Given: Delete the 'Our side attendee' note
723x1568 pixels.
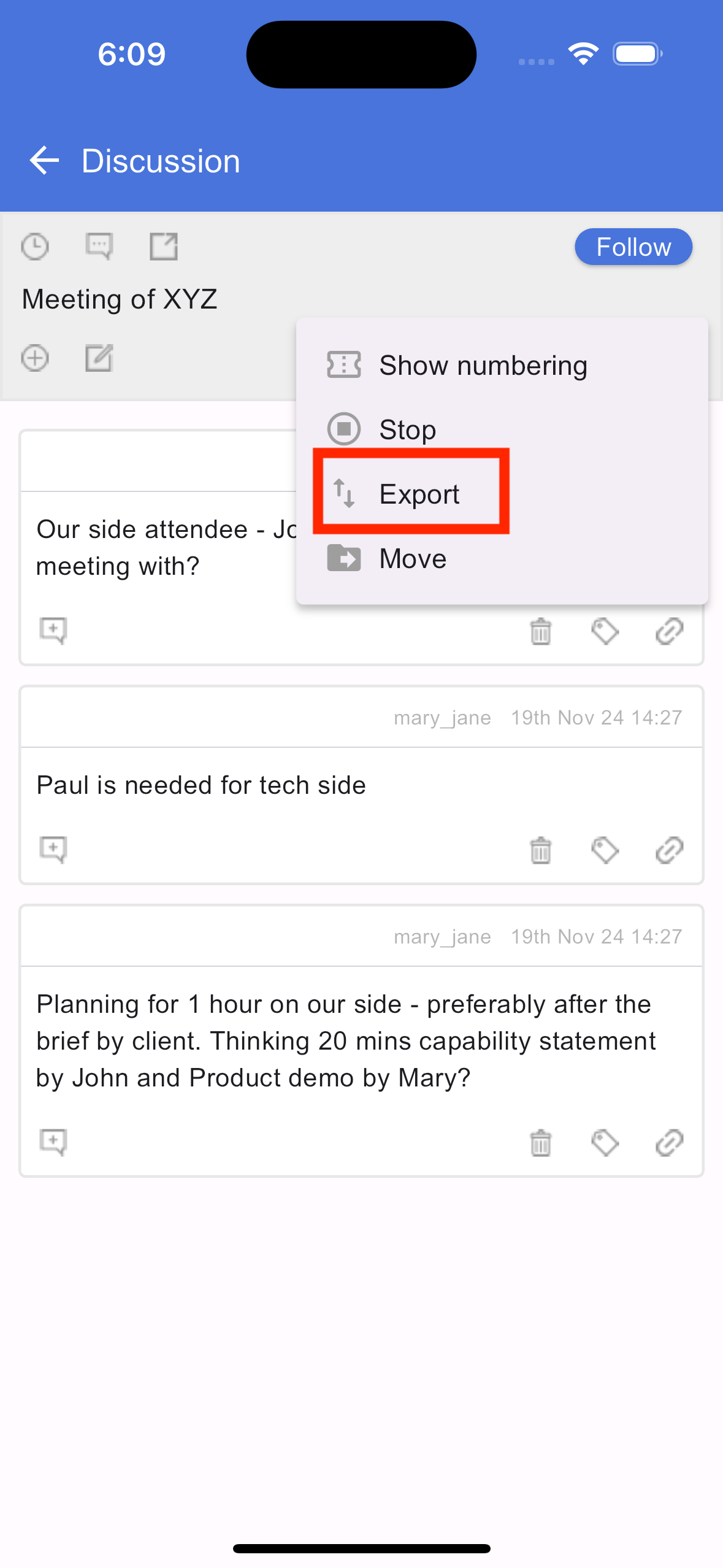Looking at the screenshot, I should [541, 631].
